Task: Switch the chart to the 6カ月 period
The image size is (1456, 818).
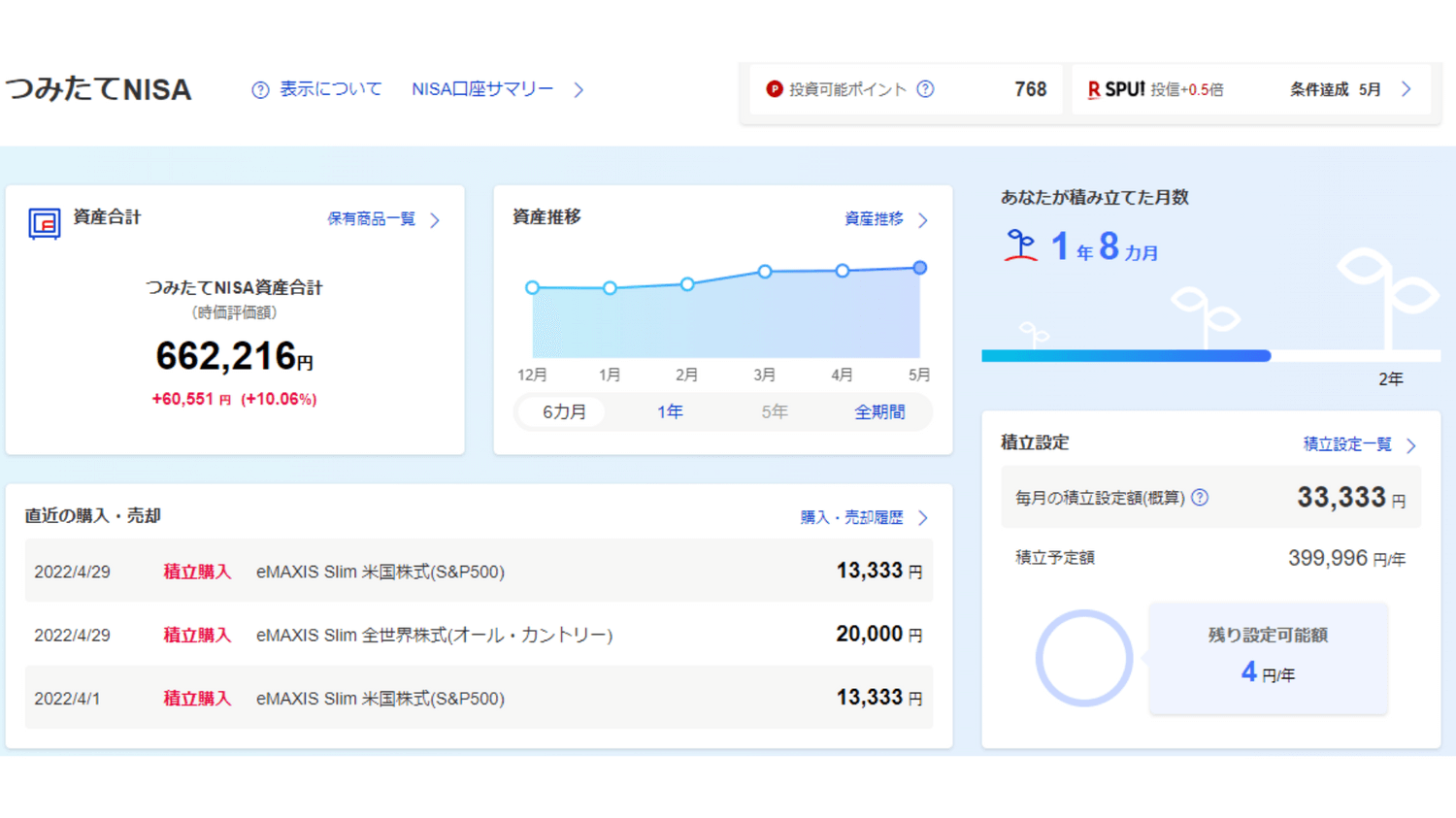Action: [x=564, y=412]
